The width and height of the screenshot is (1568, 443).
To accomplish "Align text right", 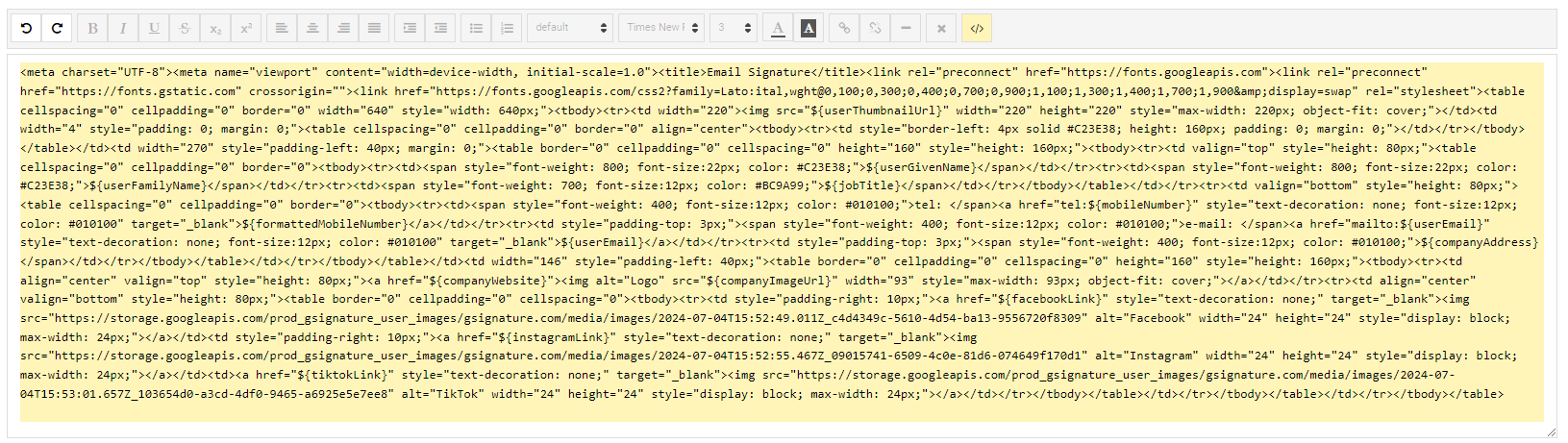I will point(343,28).
